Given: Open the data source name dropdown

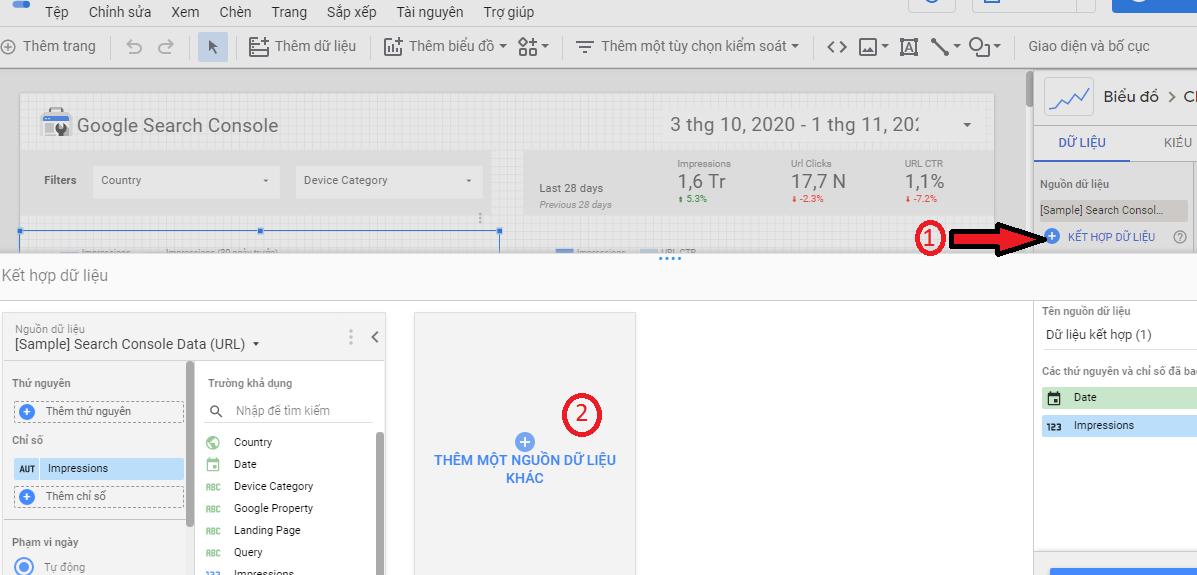Looking at the screenshot, I should (137, 344).
